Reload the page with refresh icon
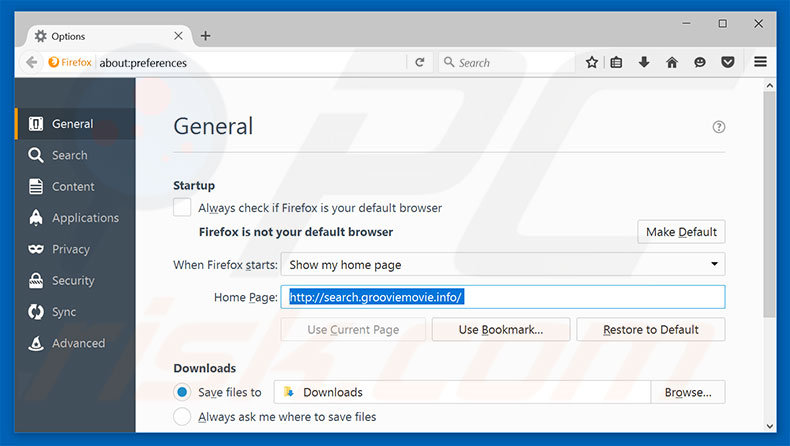 420,62
